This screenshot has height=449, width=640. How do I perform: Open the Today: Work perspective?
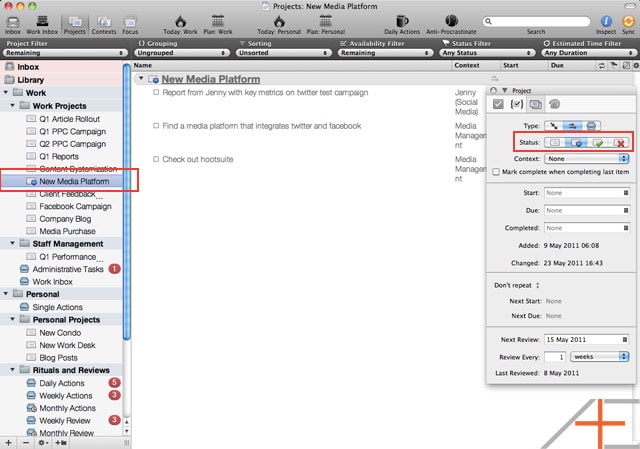coord(180,25)
